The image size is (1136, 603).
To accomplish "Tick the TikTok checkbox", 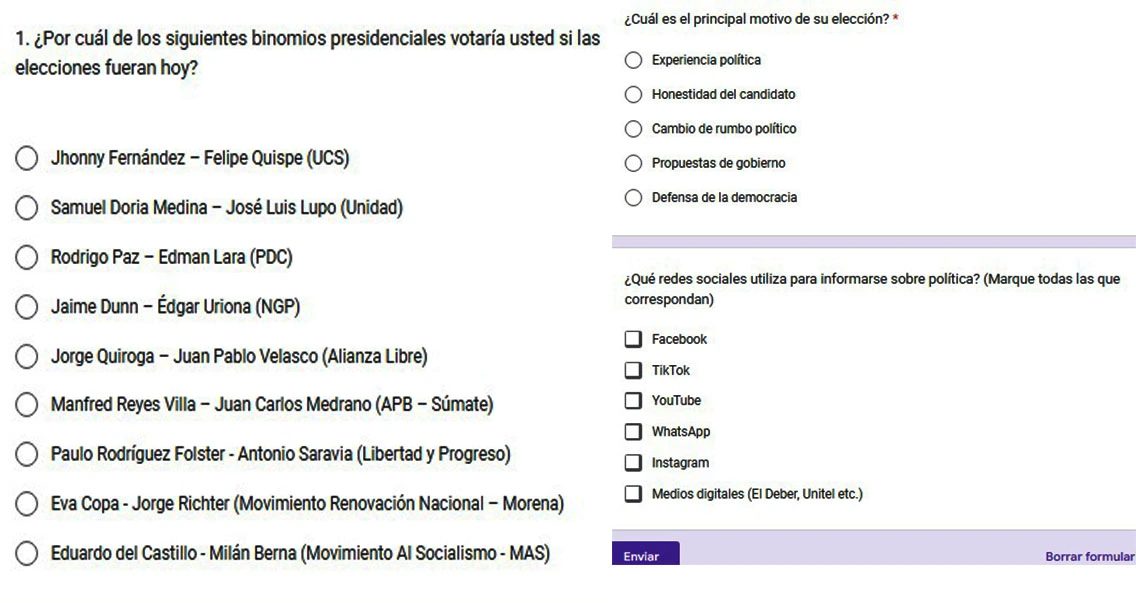I will click(633, 370).
